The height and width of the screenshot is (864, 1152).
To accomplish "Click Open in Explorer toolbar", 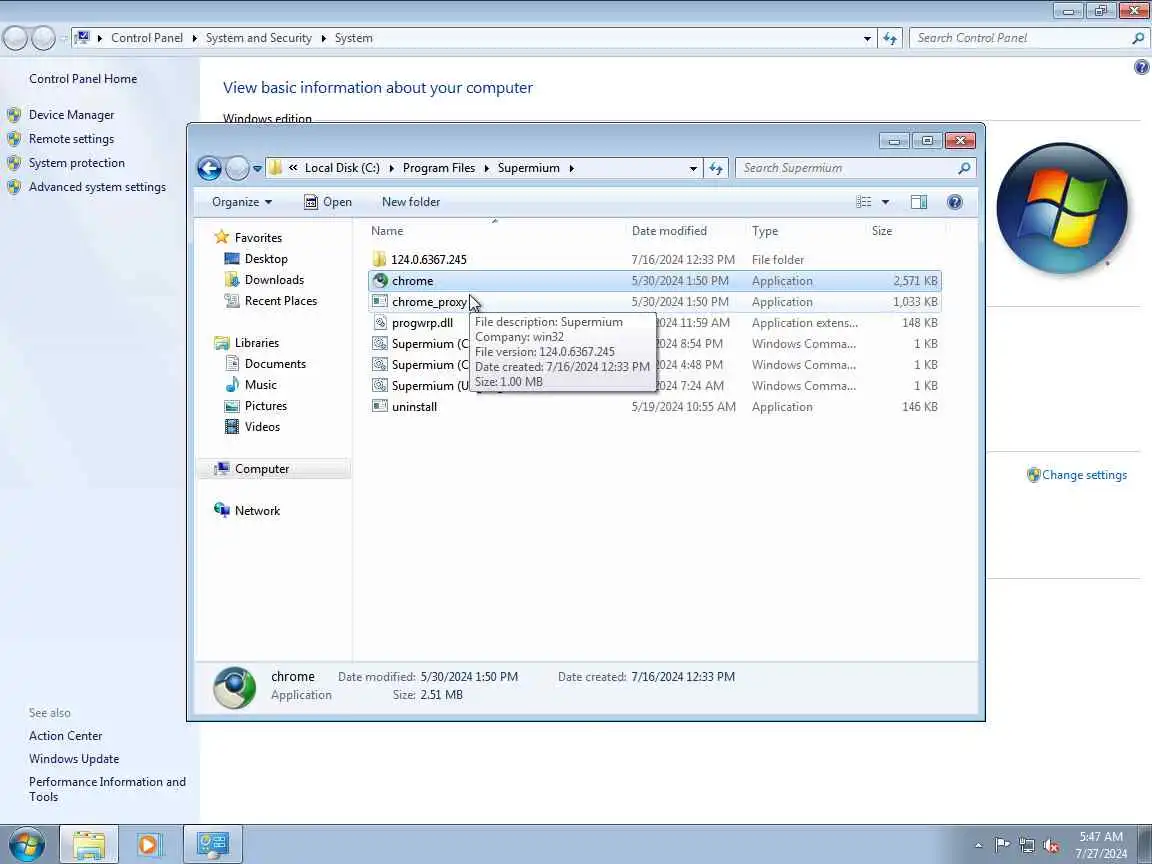I will click(328, 202).
